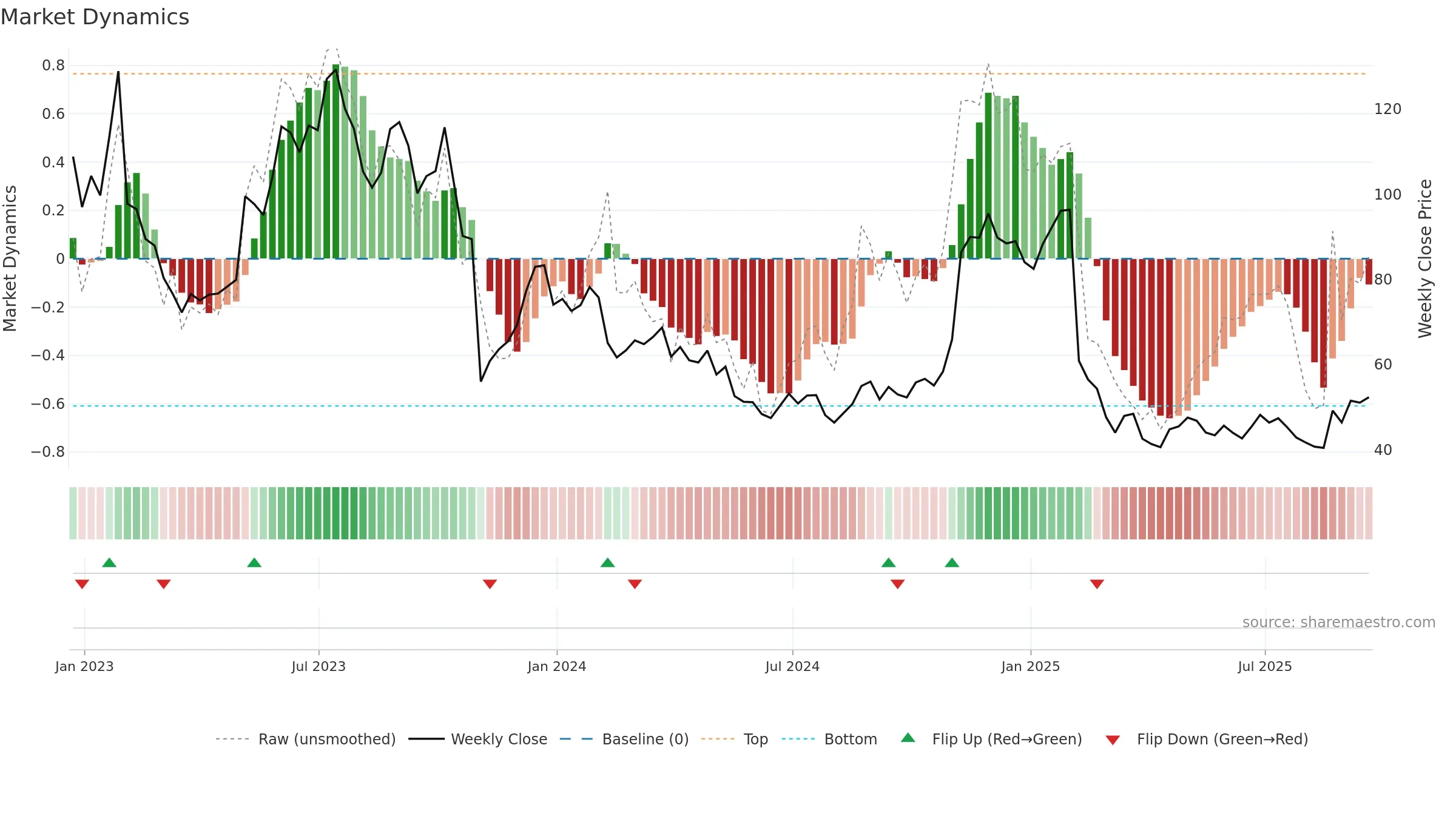Image resolution: width=1456 pixels, height=819 pixels.
Task: Click the red Flip Down triangle in legend
Action: 1113,740
